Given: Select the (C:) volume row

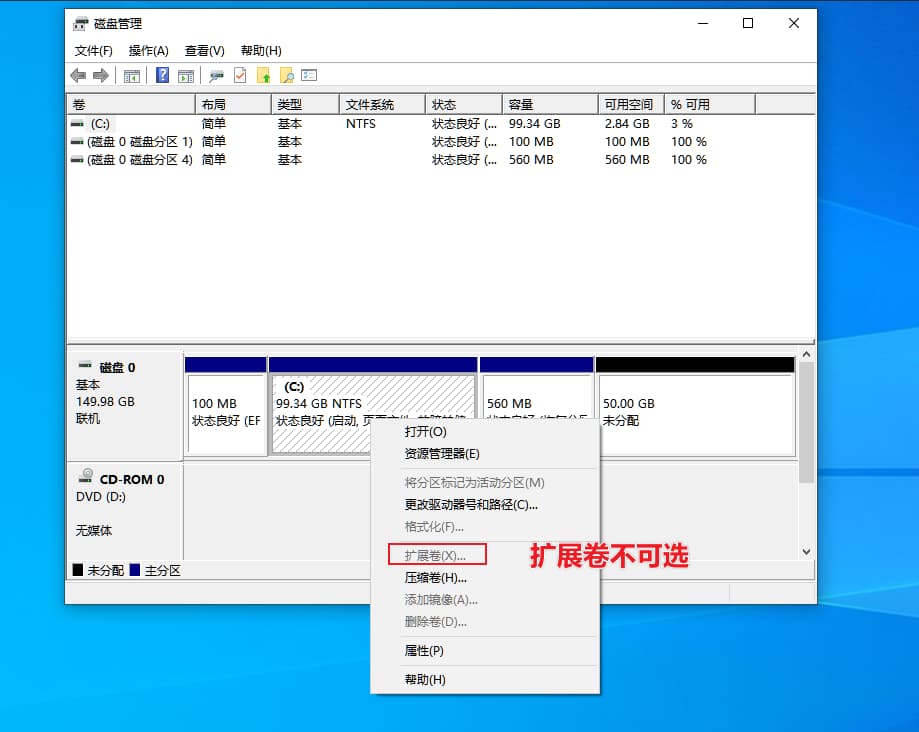Looking at the screenshot, I should pos(441,124).
